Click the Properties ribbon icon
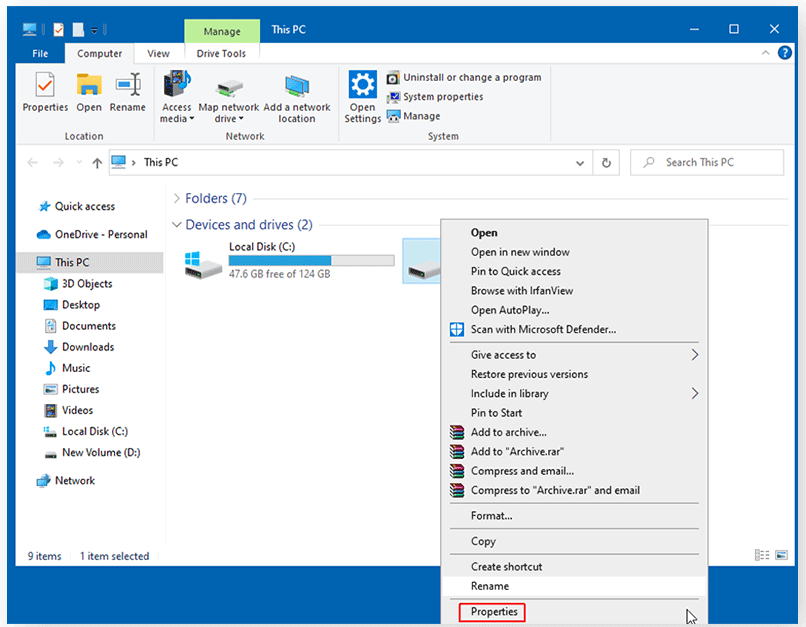The height and width of the screenshot is (627, 806). [x=45, y=92]
